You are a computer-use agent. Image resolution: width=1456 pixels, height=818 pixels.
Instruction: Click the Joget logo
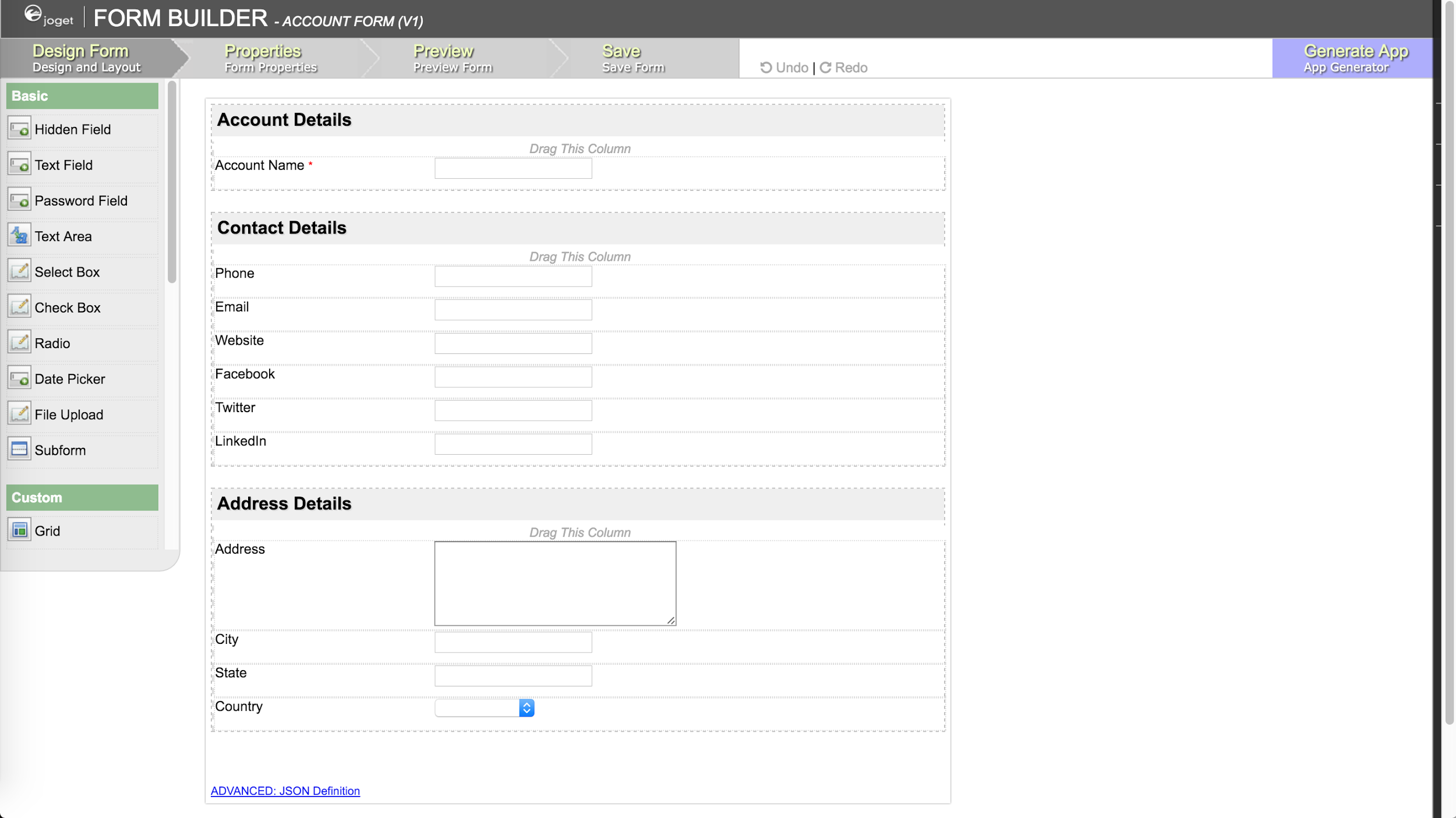click(49, 16)
